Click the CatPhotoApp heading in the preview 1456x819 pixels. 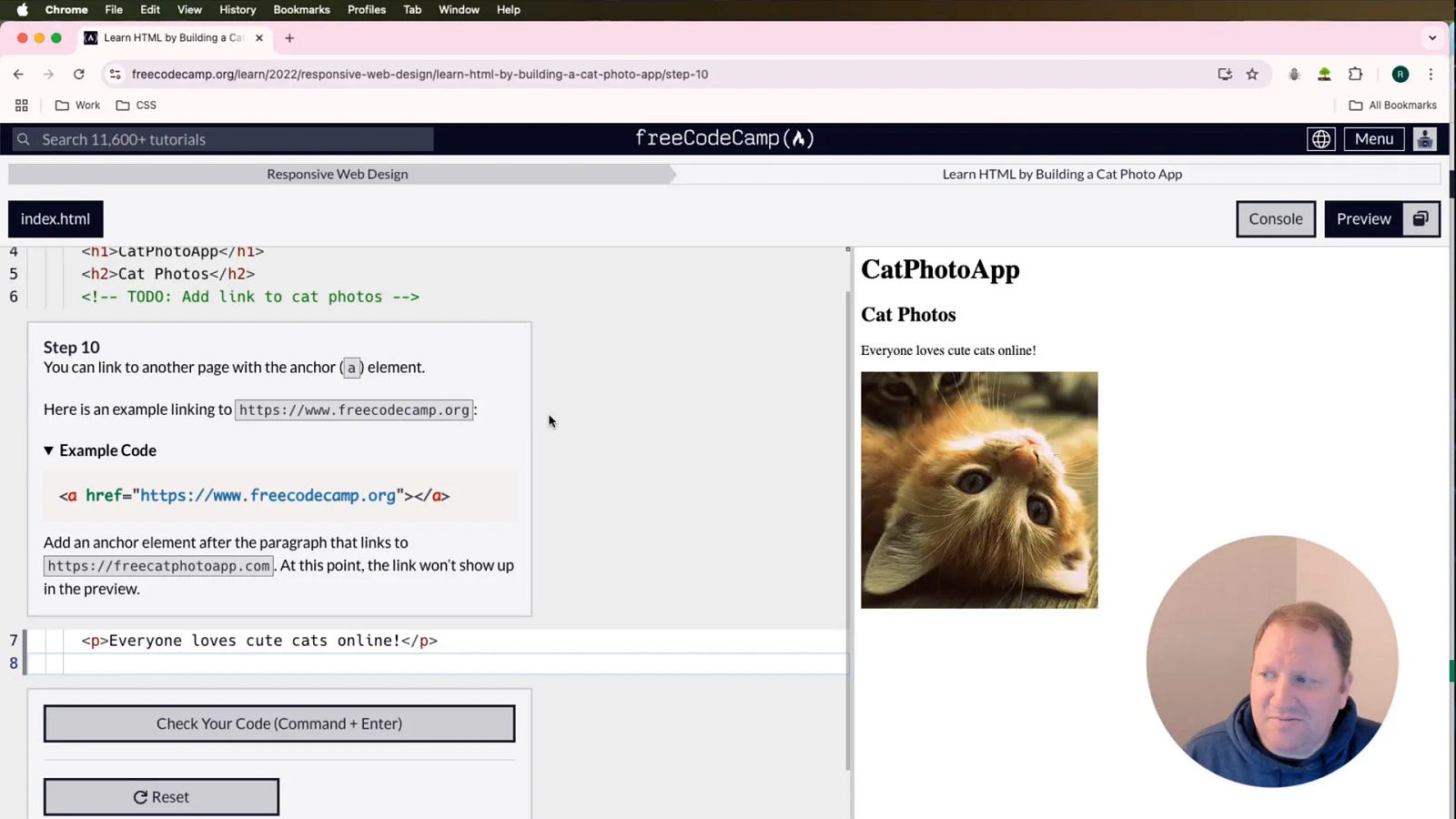940,269
